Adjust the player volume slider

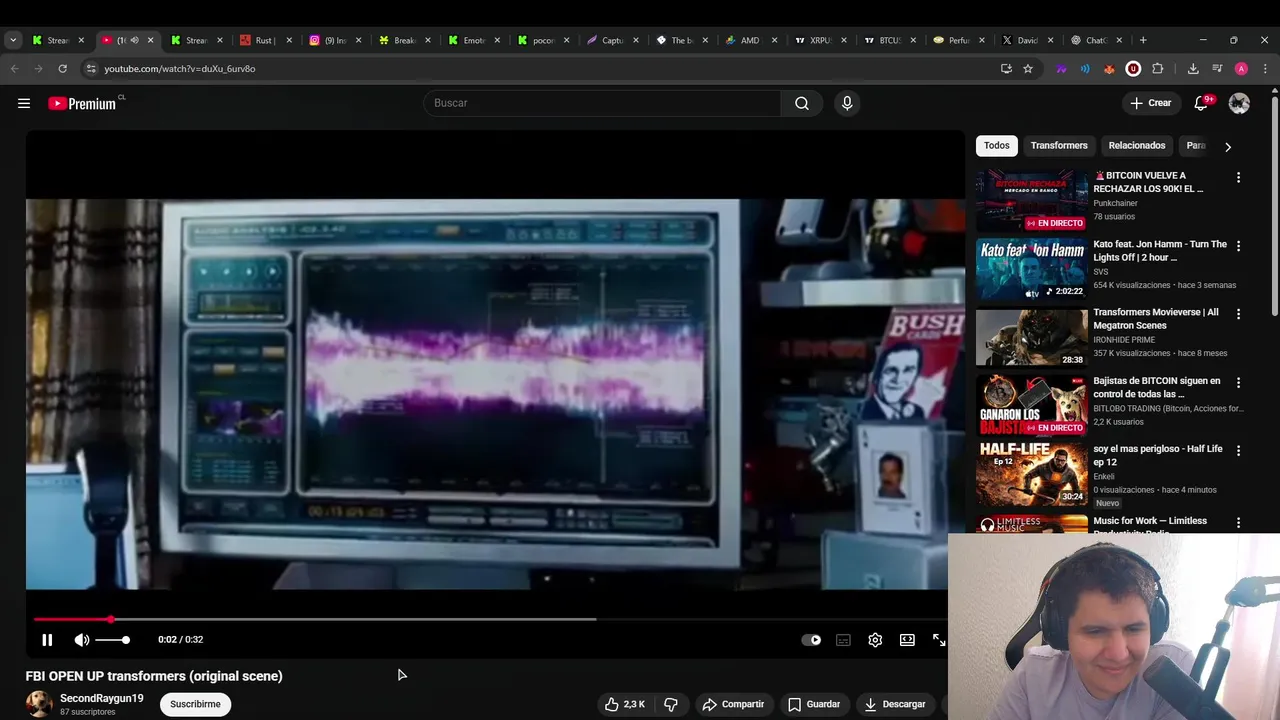112,640
